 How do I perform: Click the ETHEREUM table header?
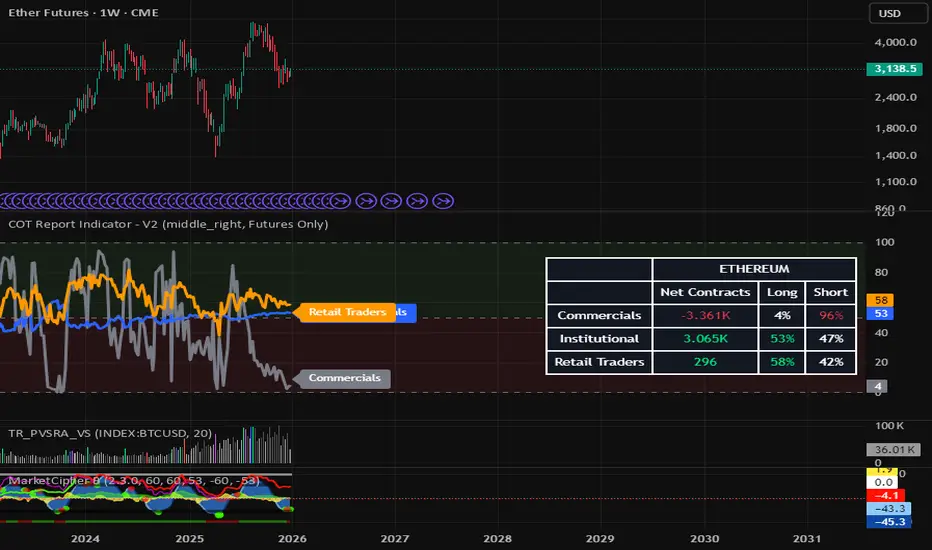[754, 269]
